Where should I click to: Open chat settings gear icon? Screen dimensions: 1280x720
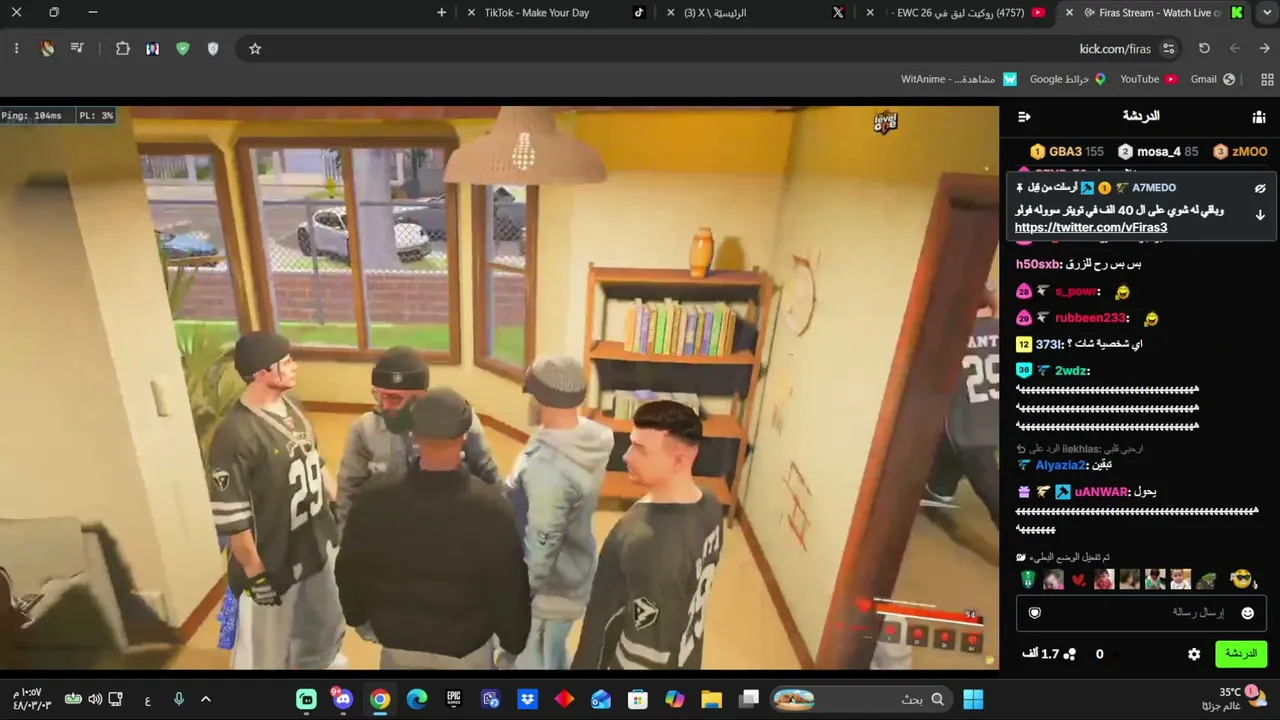(x=1194, y=654)
